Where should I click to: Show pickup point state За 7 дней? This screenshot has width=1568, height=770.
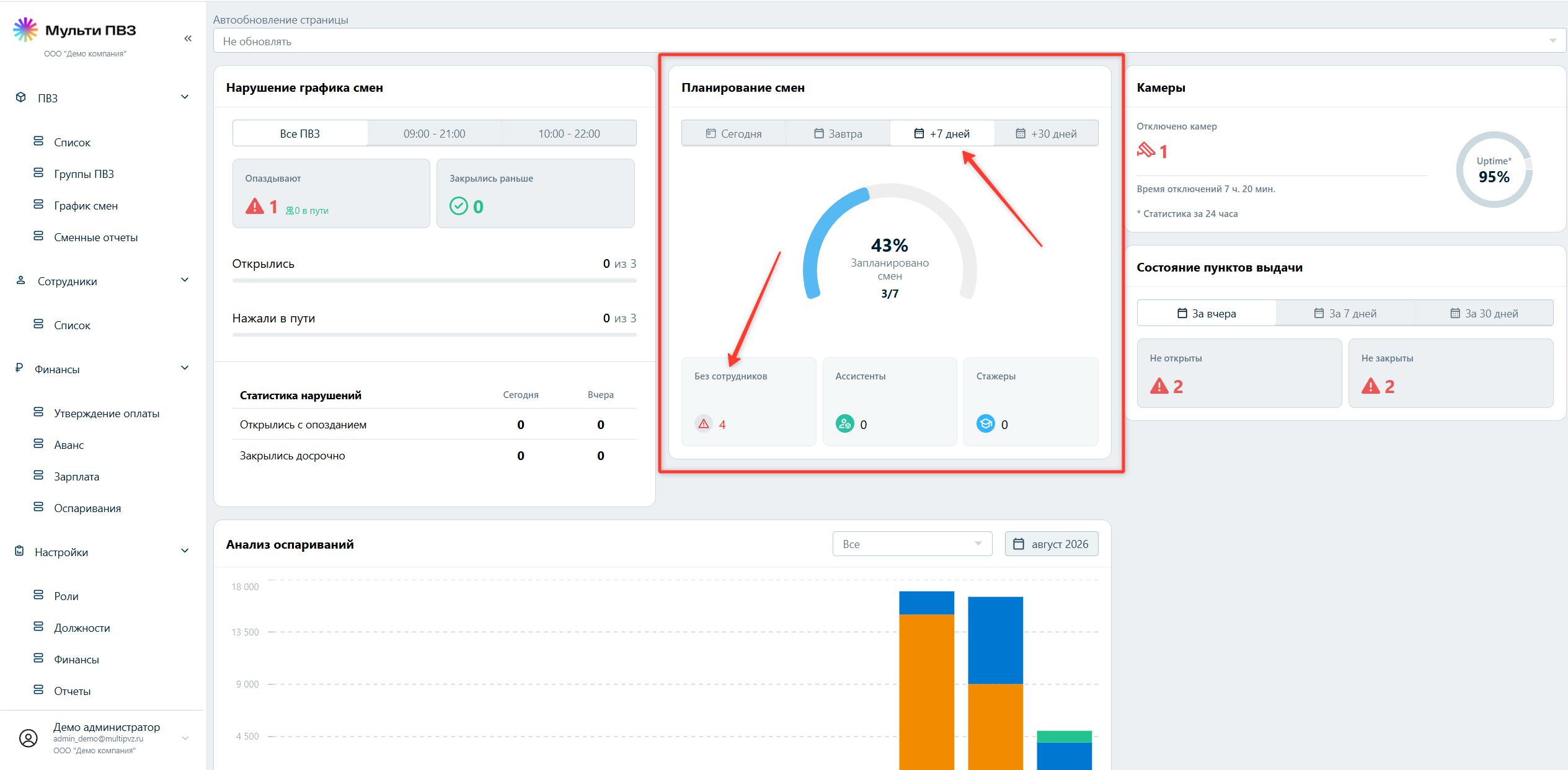(1345, 313)
